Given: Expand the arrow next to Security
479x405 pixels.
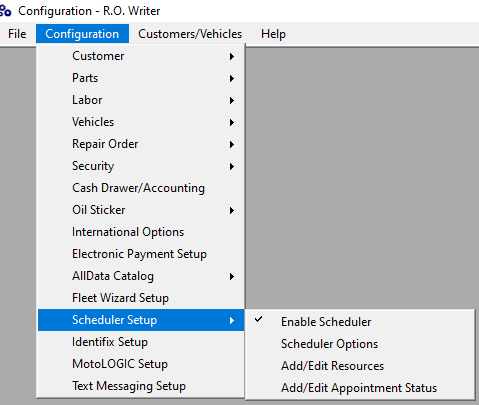Looking at the screenshot, I should (232, 166).
